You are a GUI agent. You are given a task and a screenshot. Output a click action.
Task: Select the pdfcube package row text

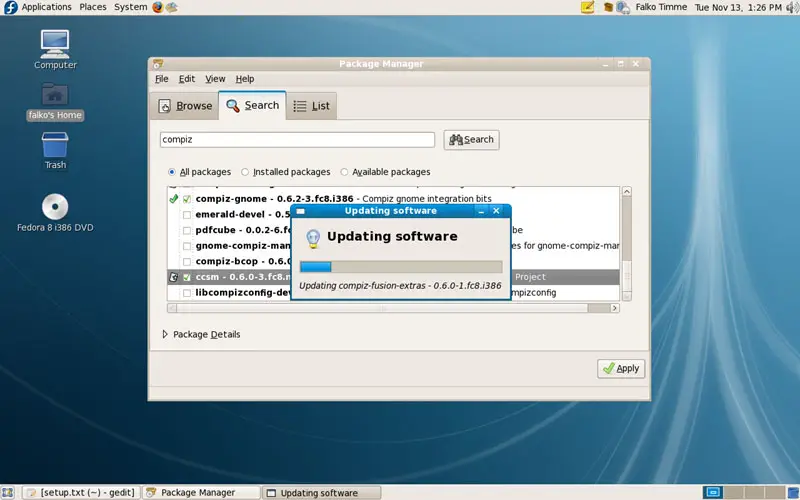[242, 230]
